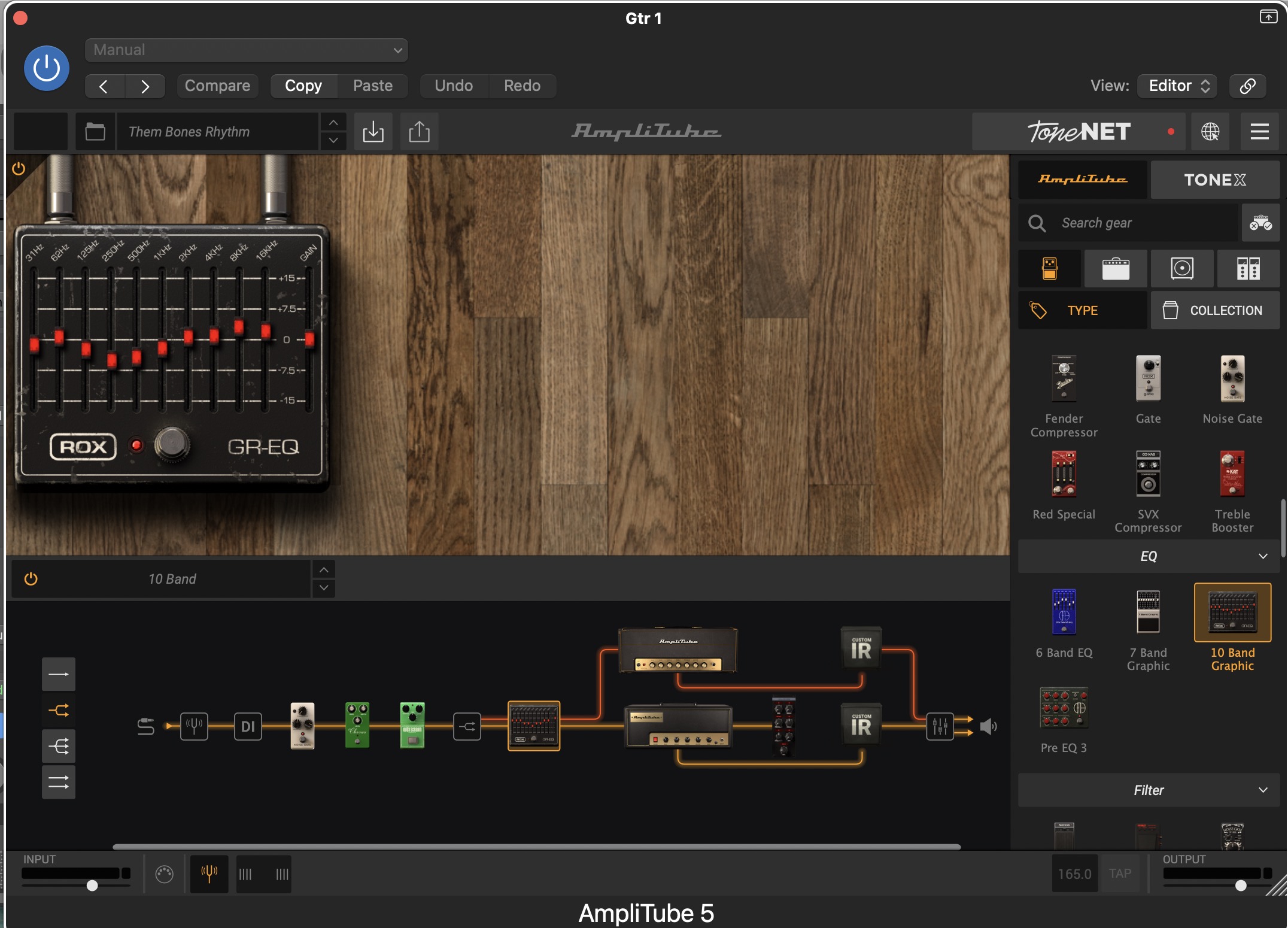Open the tuner in the bottom bar
This screenshot has width=1288, height=928.
coord(209,874)
